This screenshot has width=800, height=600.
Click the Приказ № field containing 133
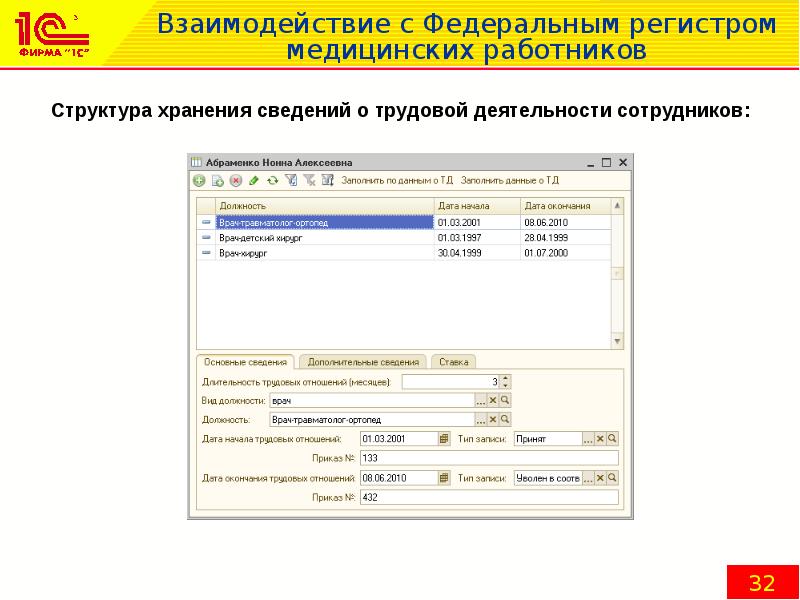pyautogui.click(x=488, y=458)
